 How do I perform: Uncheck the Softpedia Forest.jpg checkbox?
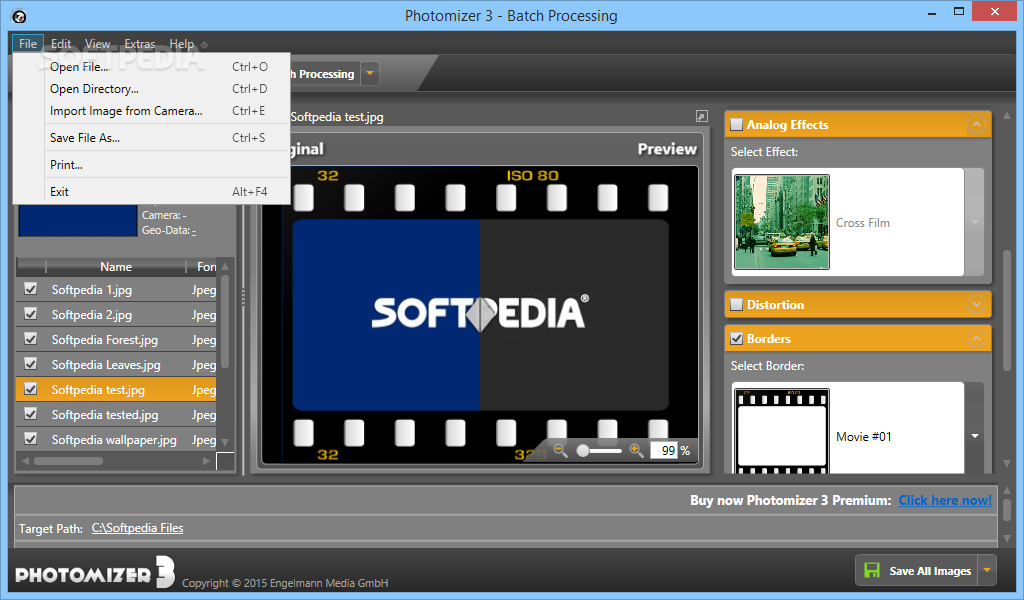[31, 339]
